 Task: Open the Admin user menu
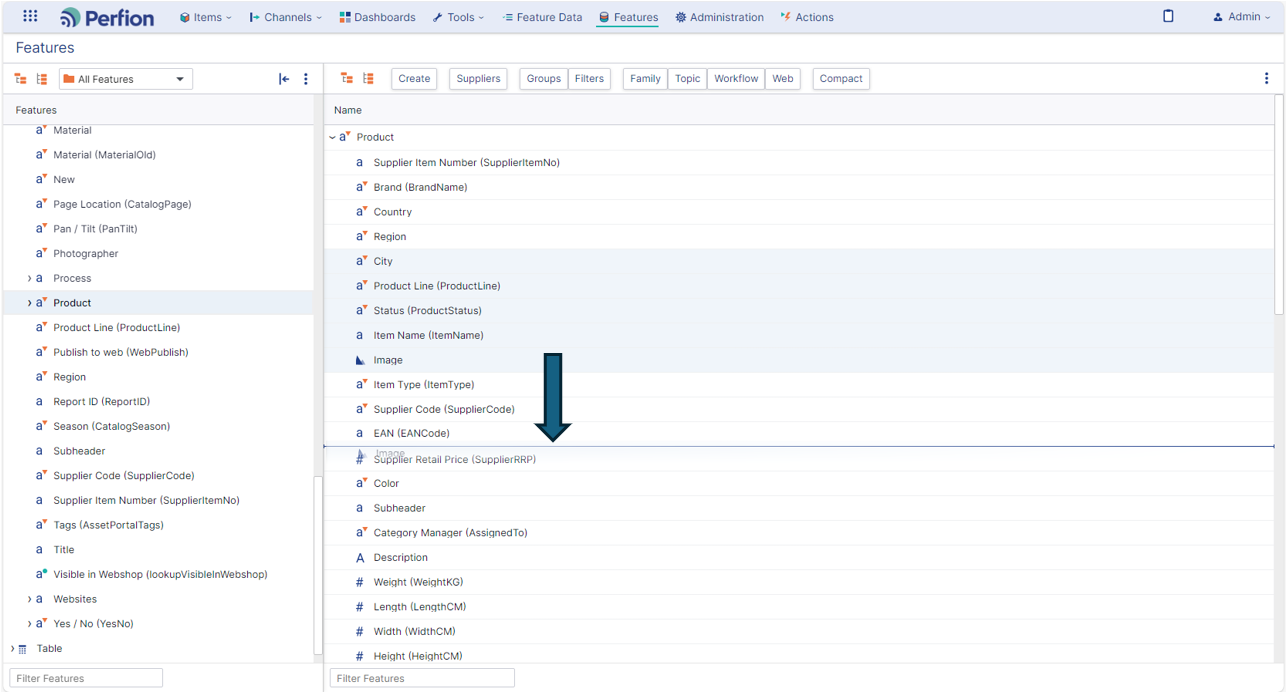[1243, 17]
